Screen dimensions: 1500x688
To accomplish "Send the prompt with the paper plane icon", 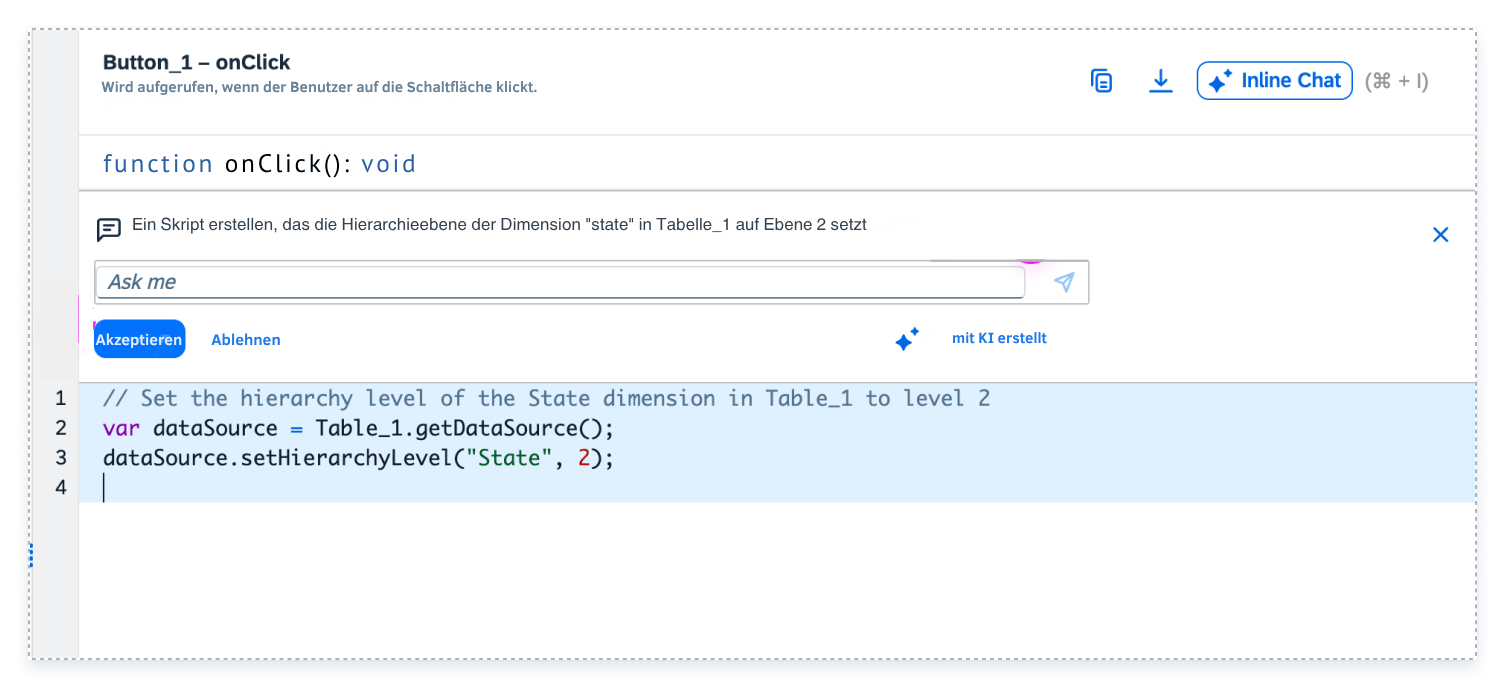I will (x=1064, y=282).
